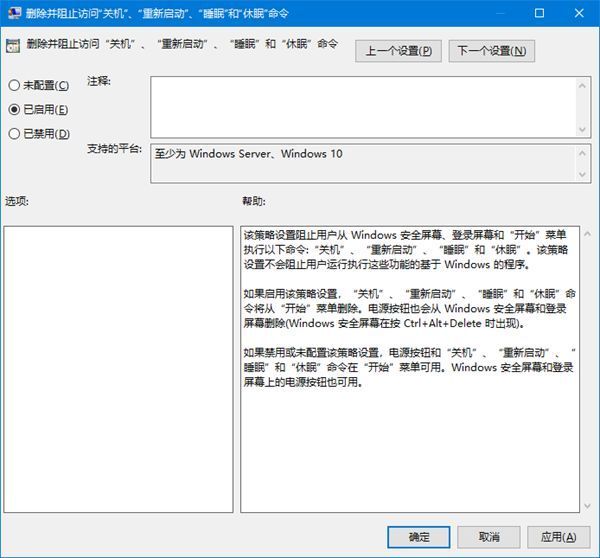Screen dimensions: 600x558
Task: Maximize the policy dialog window
Action: pos(539,13)
